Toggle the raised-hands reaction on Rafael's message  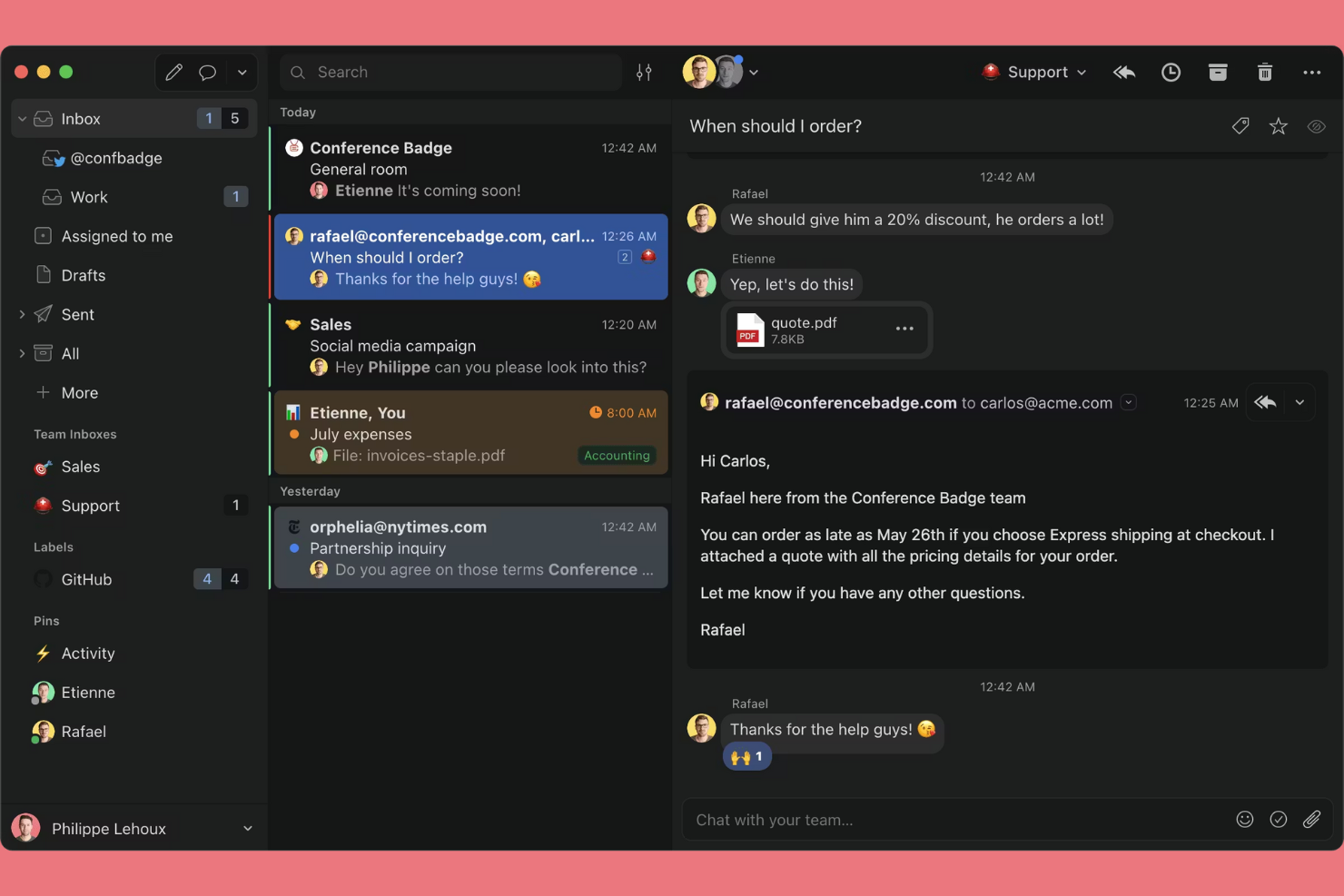click(746, 755)
